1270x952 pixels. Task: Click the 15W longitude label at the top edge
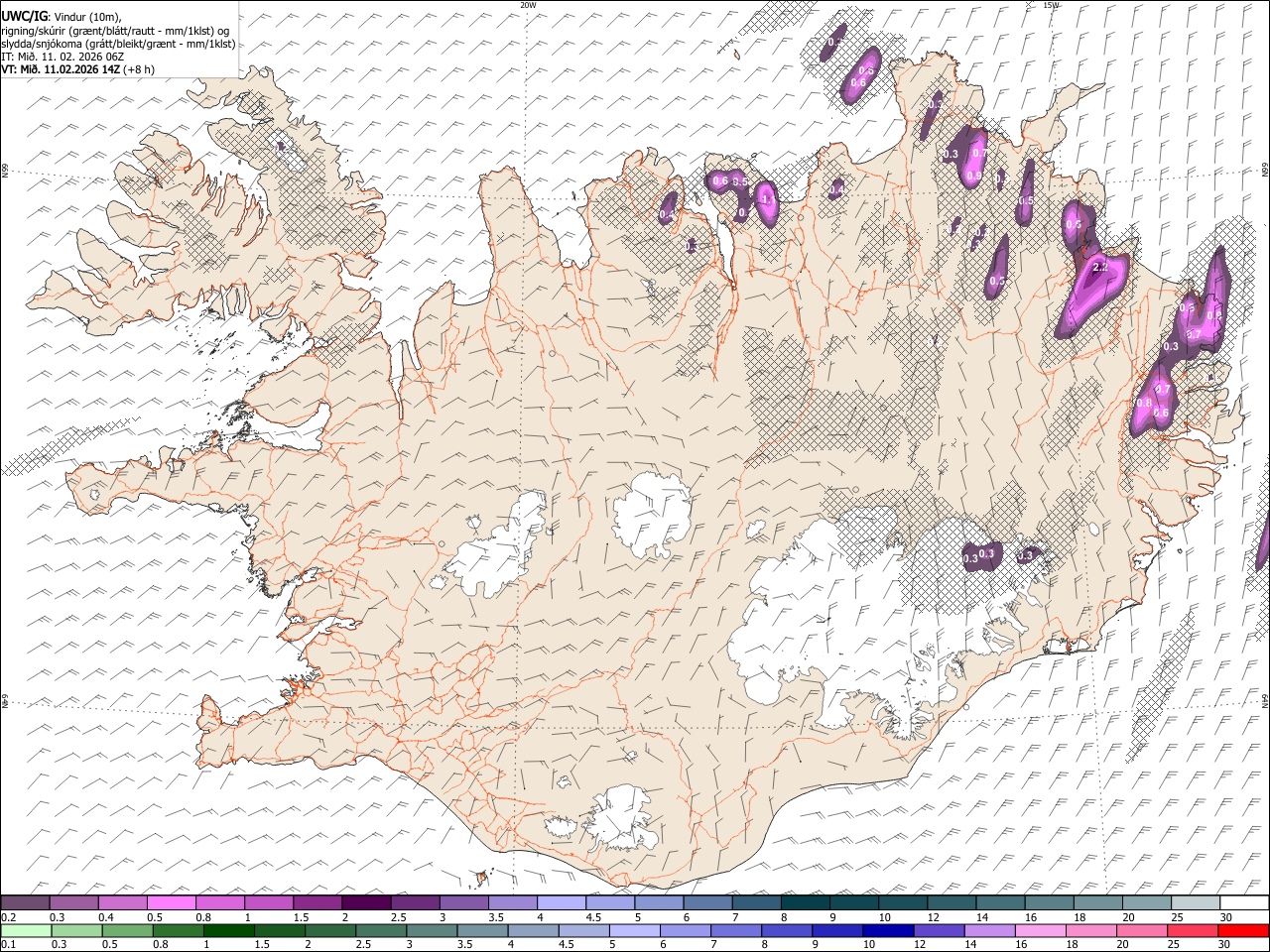[1051, 5]
